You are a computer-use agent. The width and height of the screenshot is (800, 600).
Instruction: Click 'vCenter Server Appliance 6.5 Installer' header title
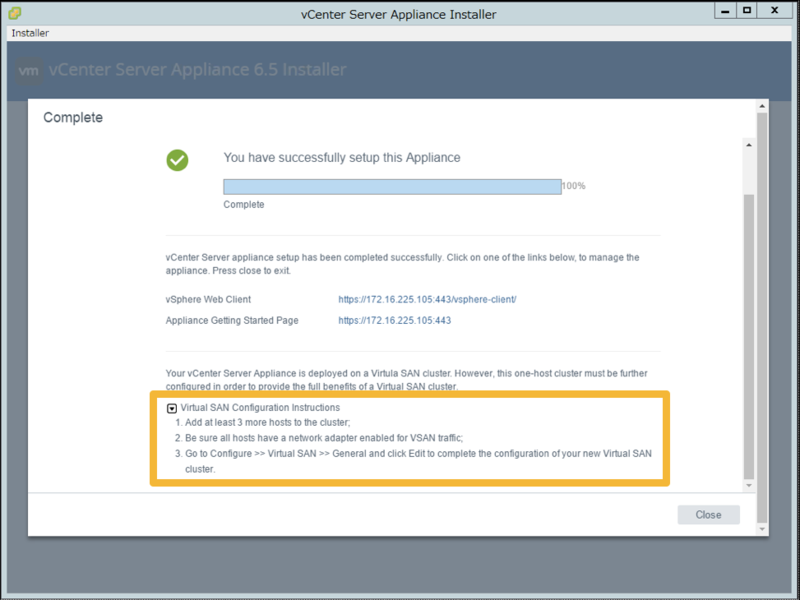(197, 69)
